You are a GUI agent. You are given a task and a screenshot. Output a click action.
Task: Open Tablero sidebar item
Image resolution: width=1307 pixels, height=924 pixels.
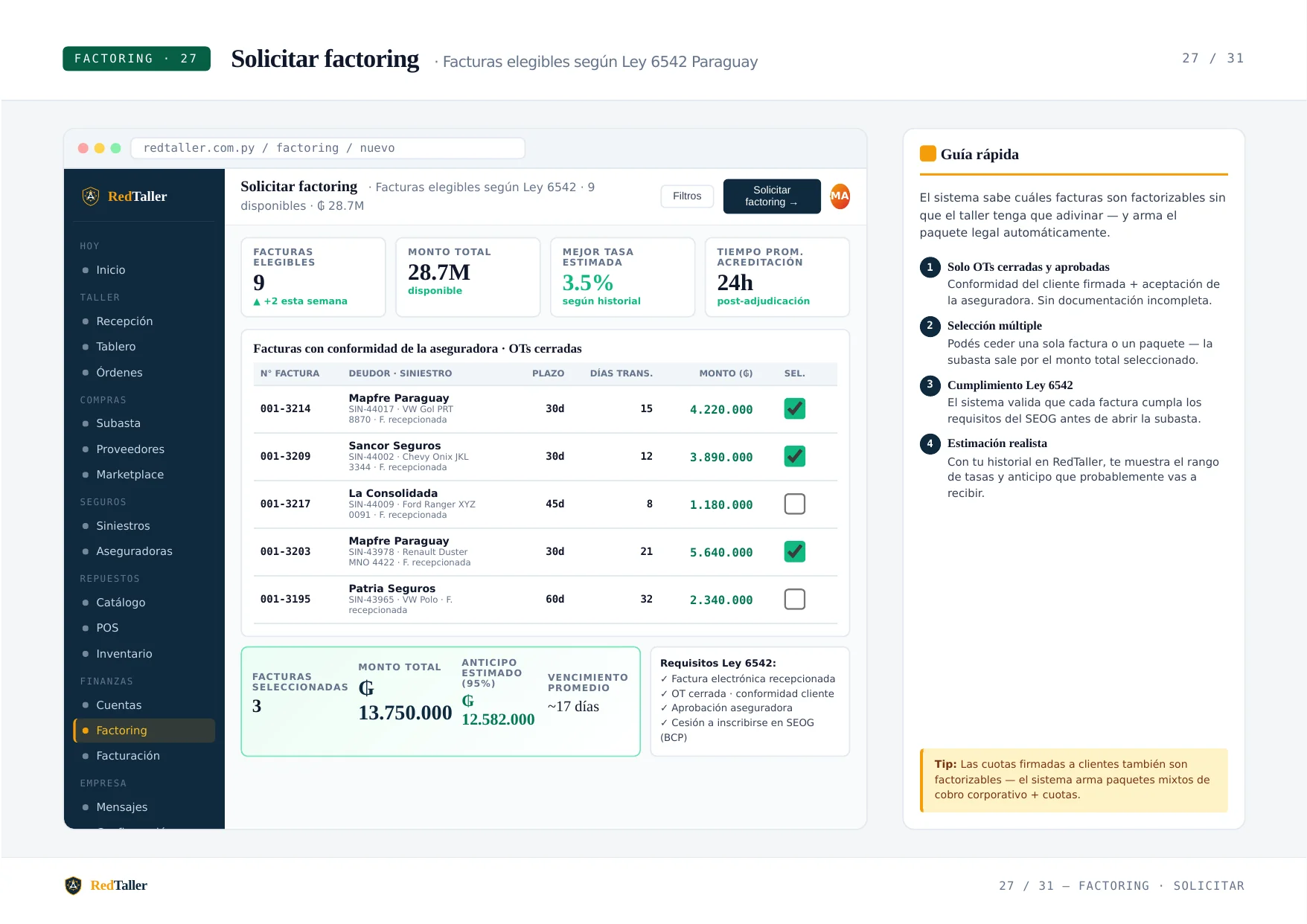click(x=144, y=347)
